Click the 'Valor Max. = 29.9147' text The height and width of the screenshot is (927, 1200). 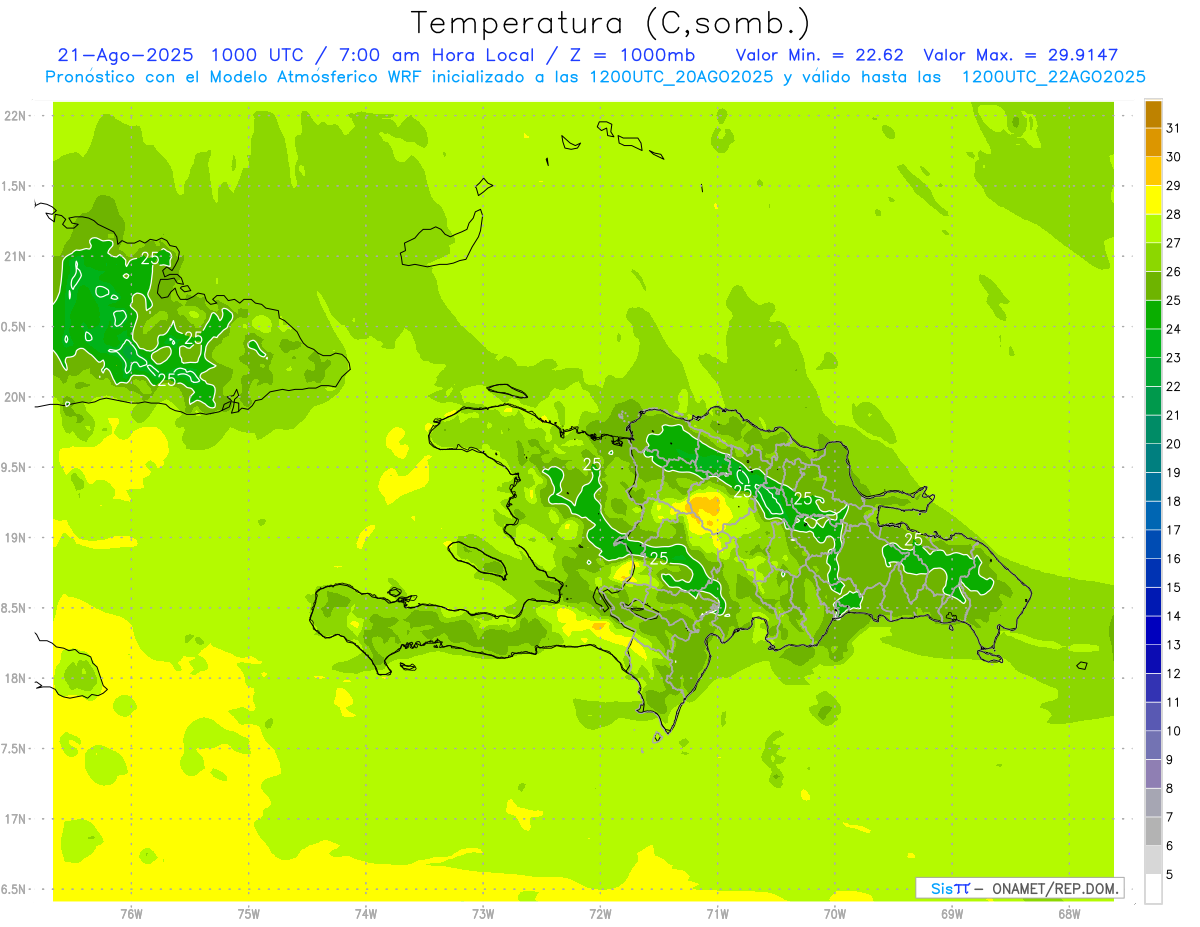(1021, 55)
